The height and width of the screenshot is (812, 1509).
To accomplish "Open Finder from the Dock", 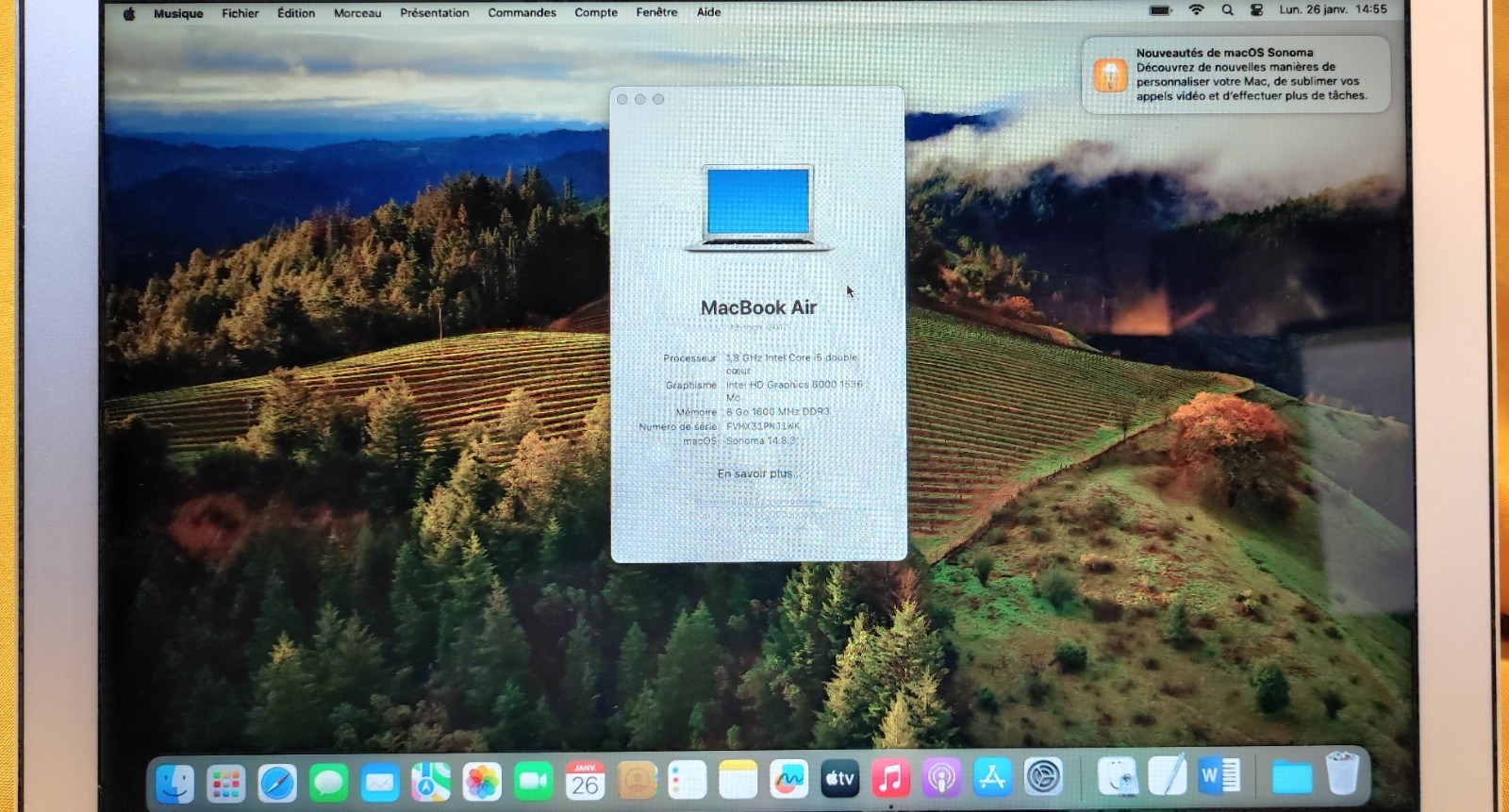I will 174,783.
